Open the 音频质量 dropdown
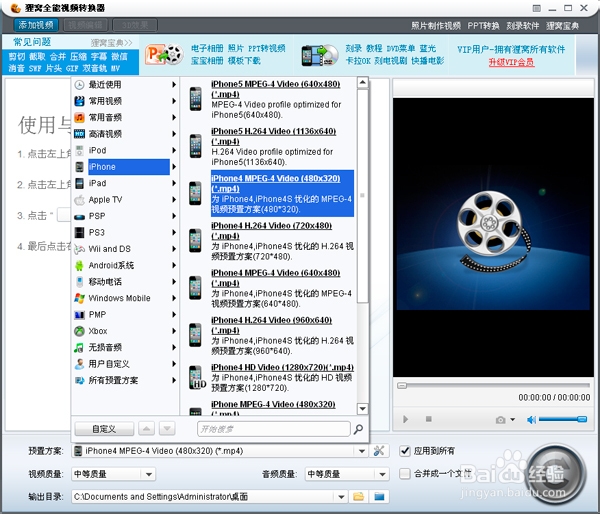Screen dimensions: 600x514 click(382, 475)
